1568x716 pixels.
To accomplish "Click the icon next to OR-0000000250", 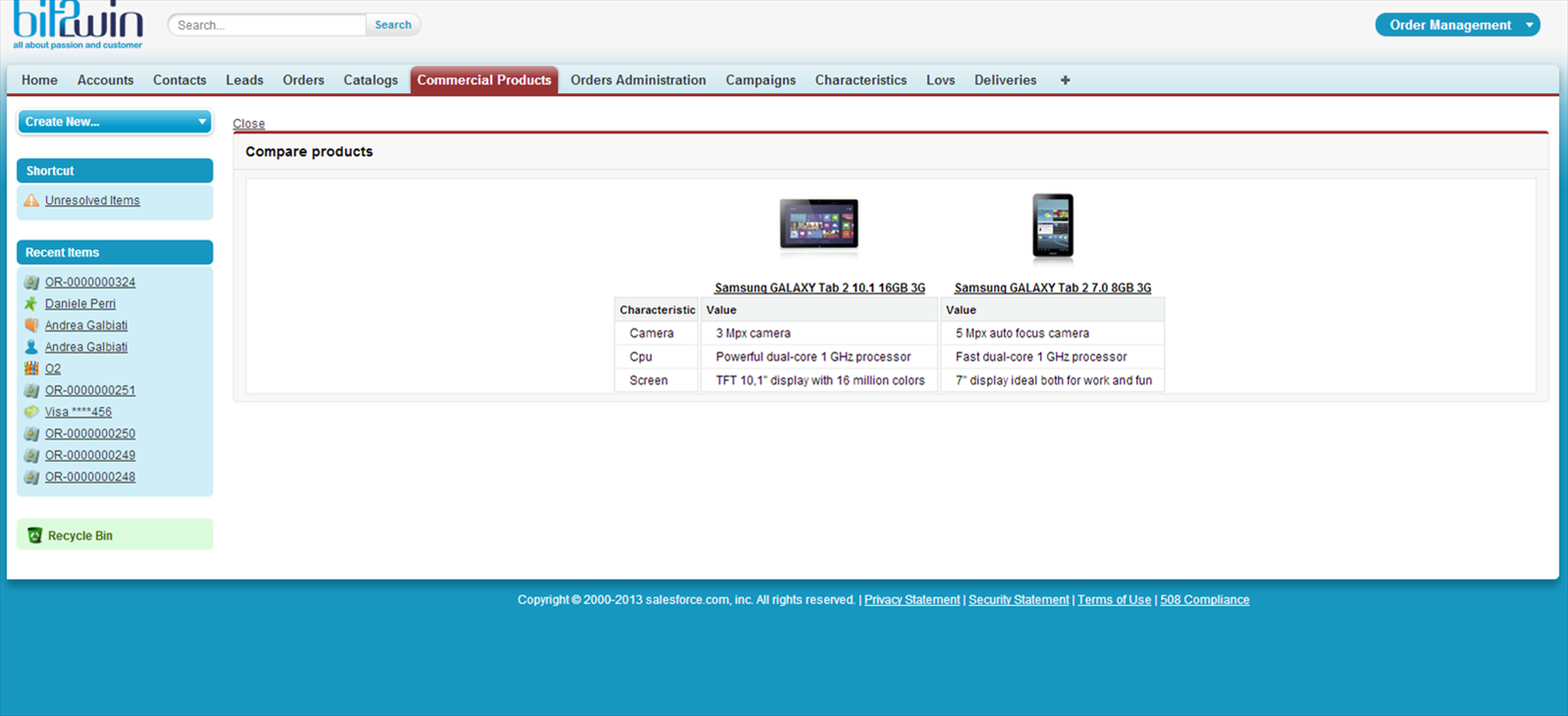I will point(31,434).
